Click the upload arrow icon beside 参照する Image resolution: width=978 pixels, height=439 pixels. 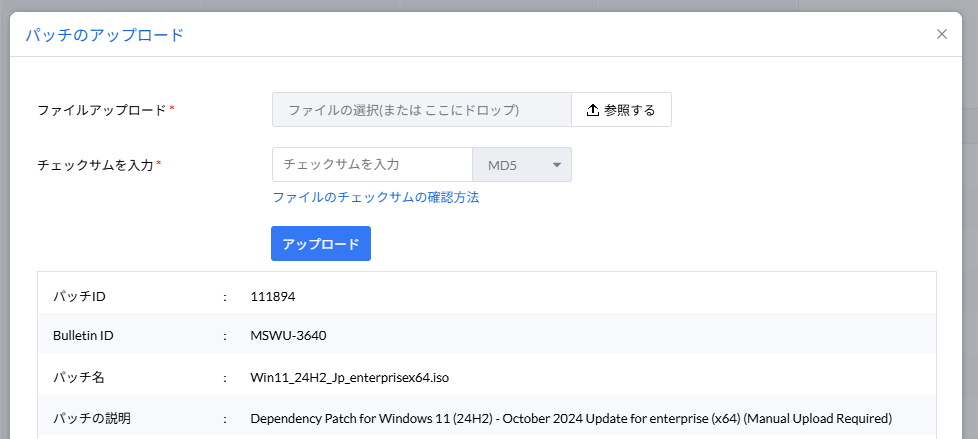(592, 110)
